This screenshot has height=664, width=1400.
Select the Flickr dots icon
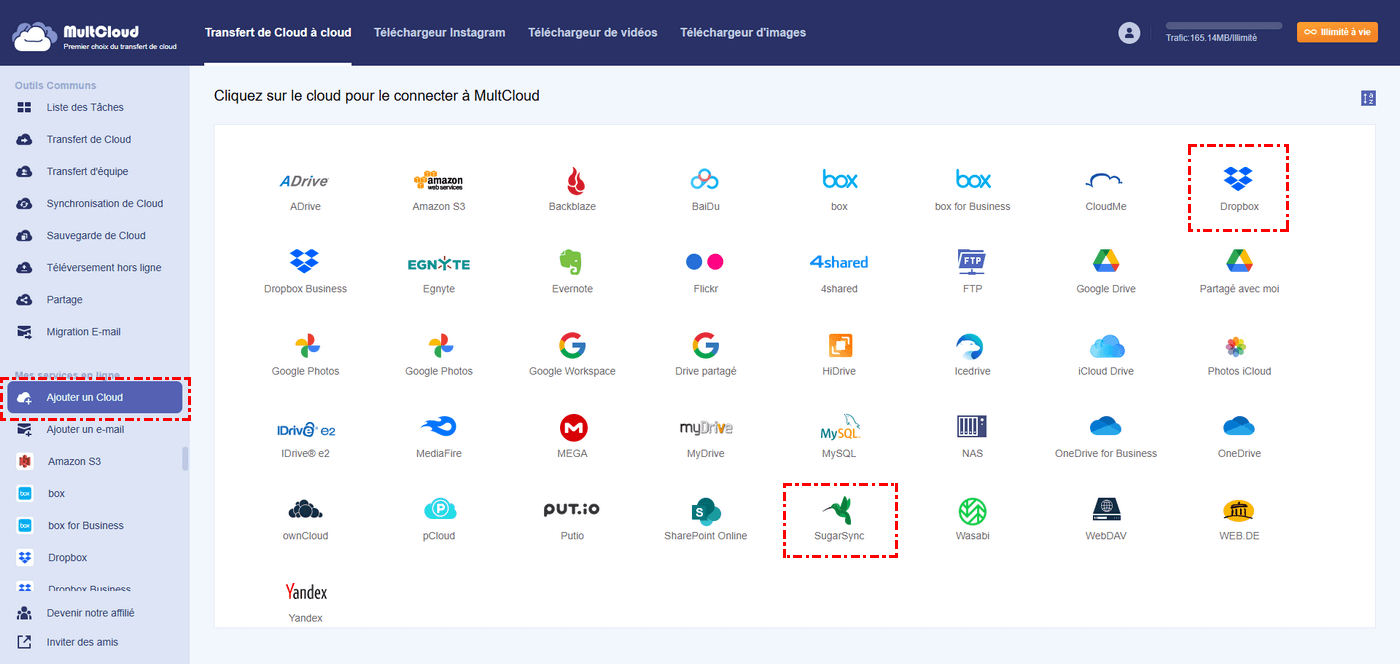[705, 262]
